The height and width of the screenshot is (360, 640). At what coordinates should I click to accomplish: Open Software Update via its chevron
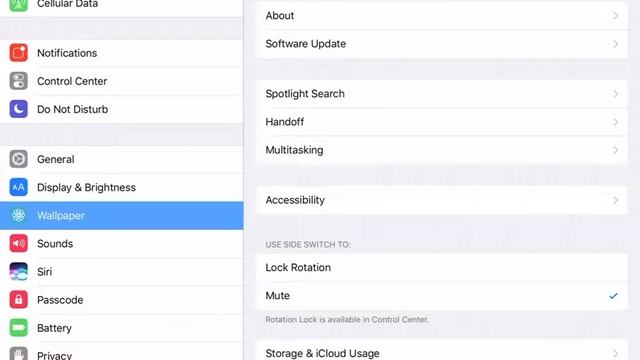615,44
